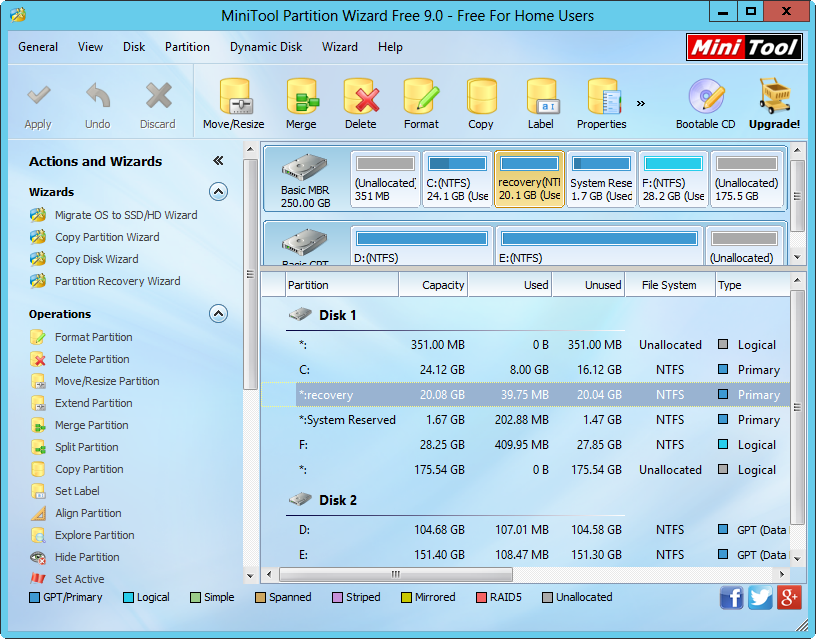The image size is (816, 639).
Task: Click the Undo arrow toolbar icon
Action: tap(98, 96)
